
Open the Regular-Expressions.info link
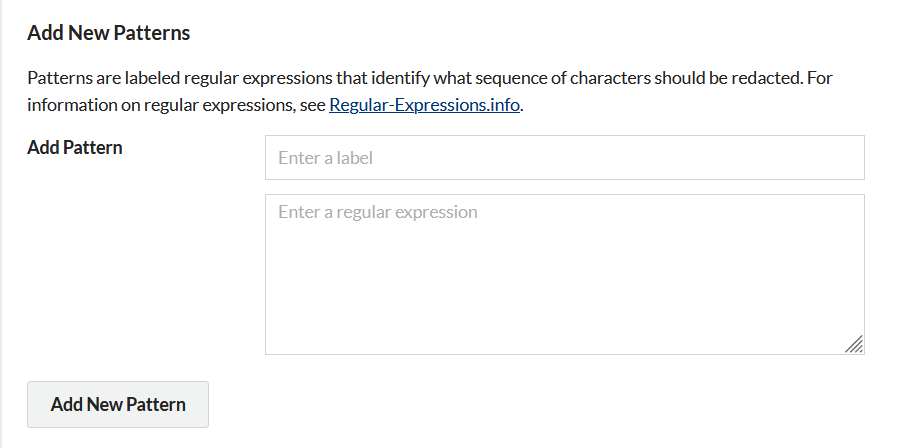click(424, 105)
